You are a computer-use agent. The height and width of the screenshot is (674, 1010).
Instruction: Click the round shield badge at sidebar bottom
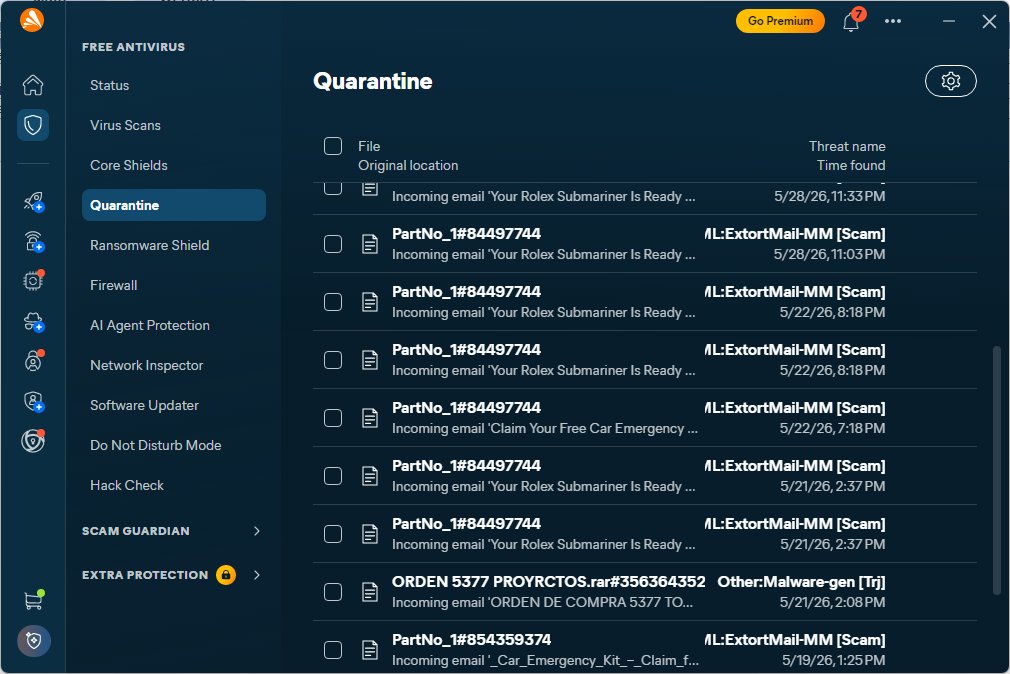(33, 640)
